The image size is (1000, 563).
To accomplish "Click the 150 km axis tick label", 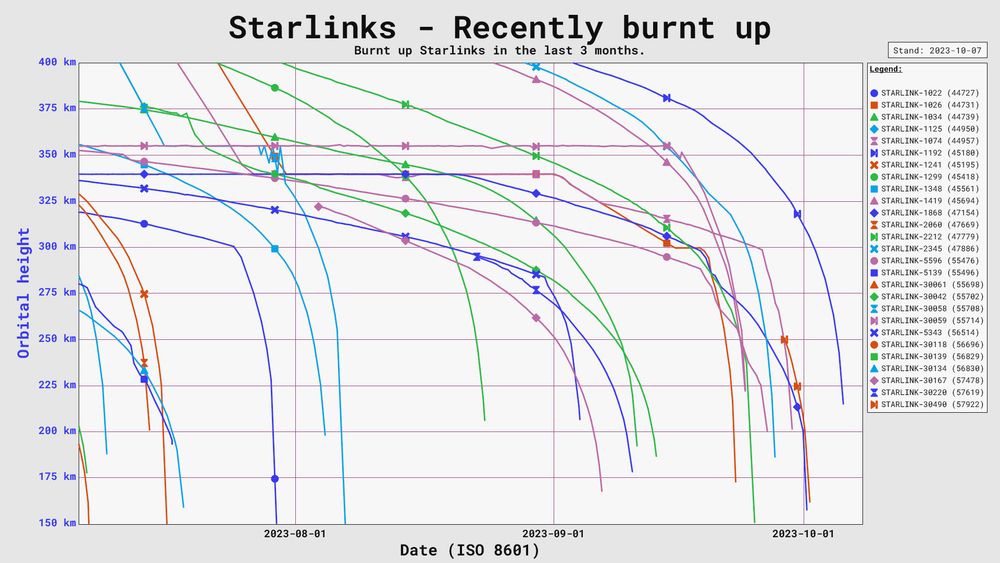I will [57, 523].
